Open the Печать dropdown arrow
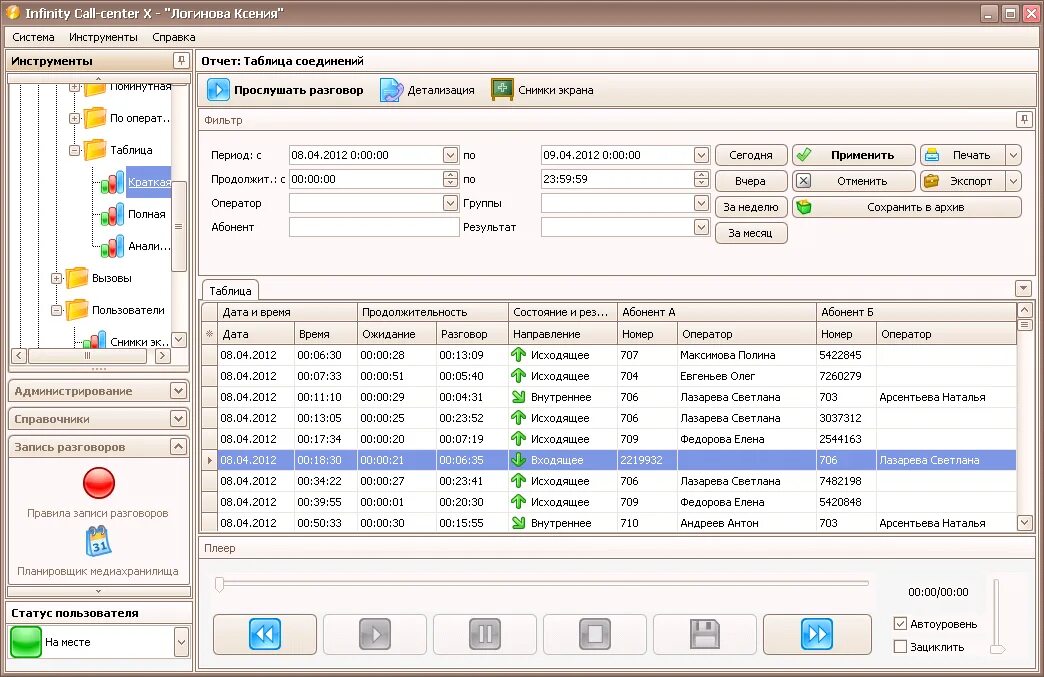The height and width of the screenshot is (677, 1044). pos(1013,155)
